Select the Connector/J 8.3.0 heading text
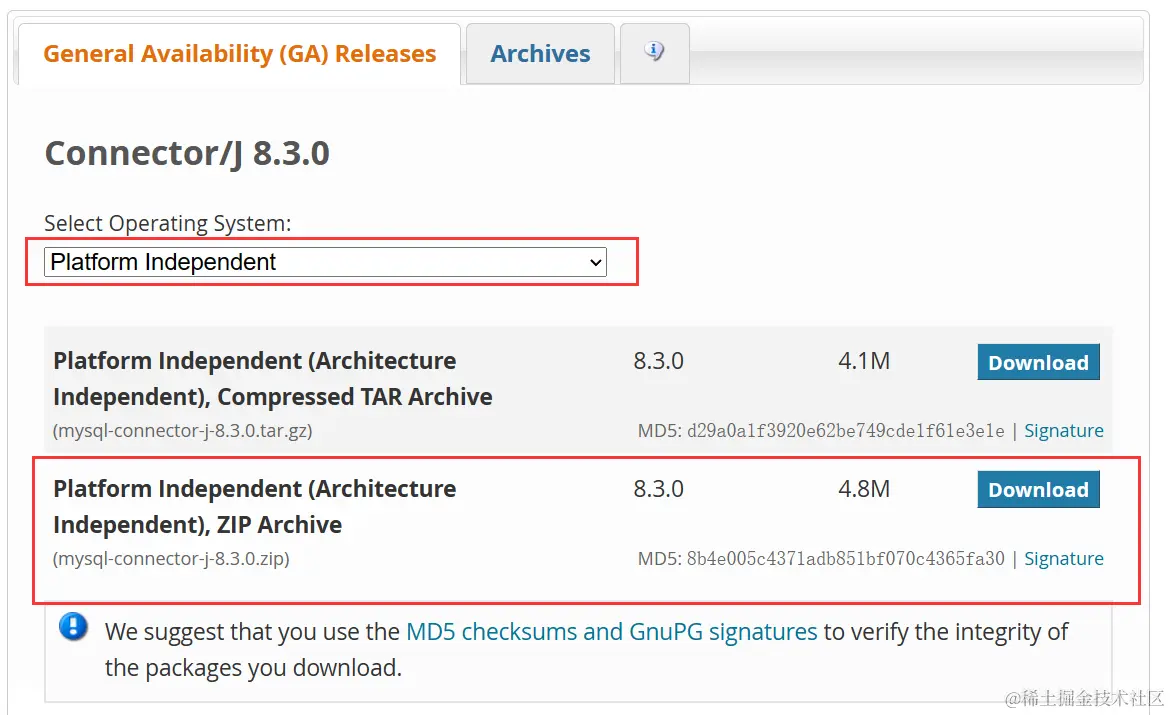 [x=187, y=154]
